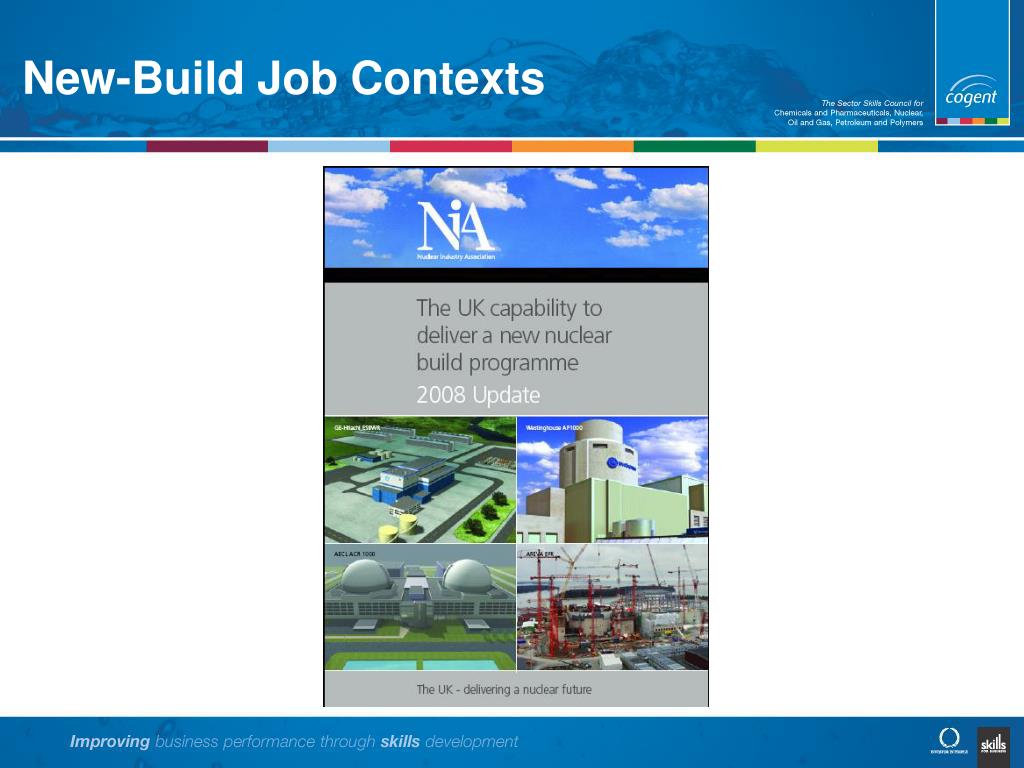The image size is (1024, 768).
Task: Click the 'Oil and Gas, Petroleum and Polymers' line
Action: (856, 122)
